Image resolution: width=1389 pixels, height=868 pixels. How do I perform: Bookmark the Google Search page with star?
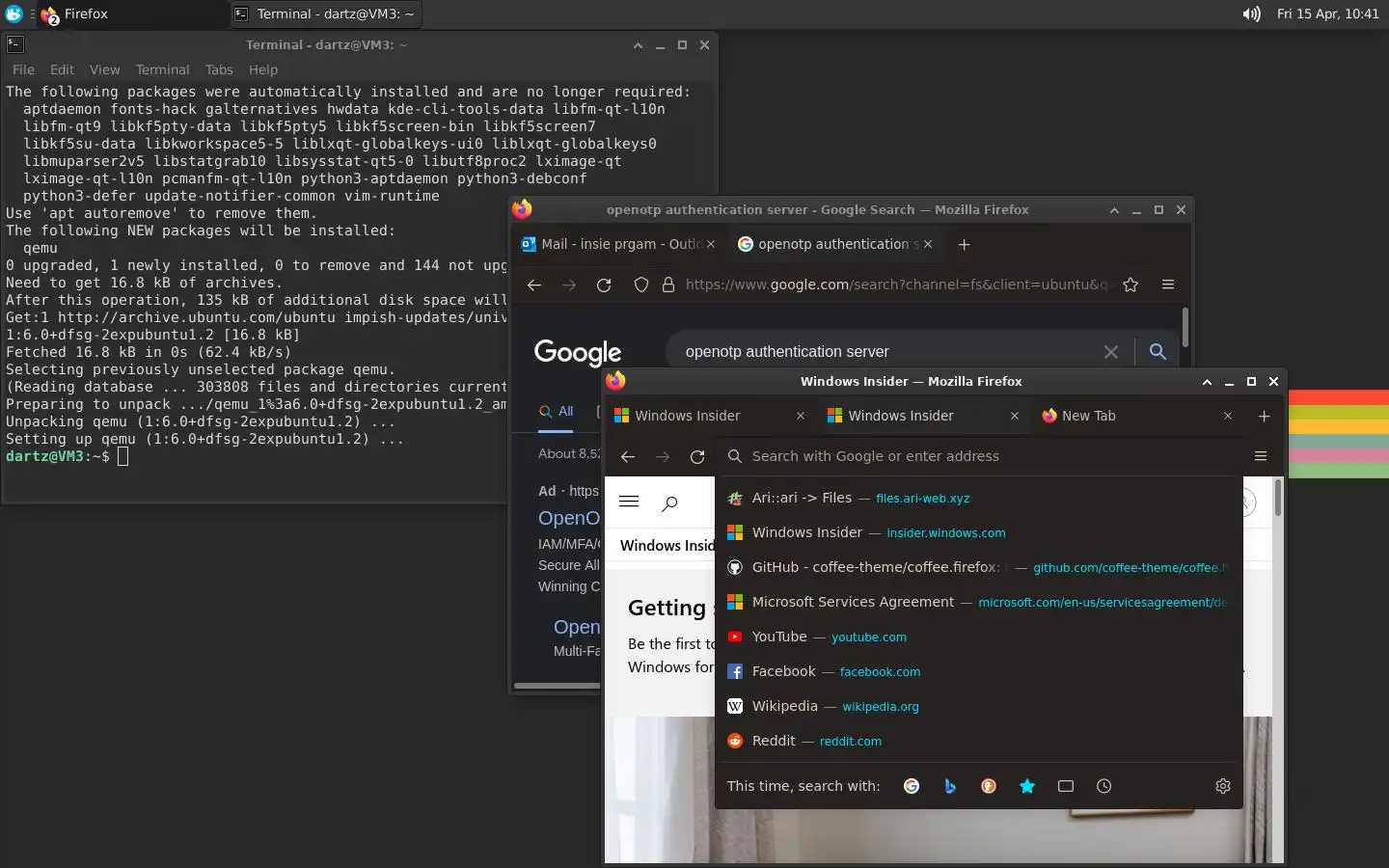click(1130, 285)
